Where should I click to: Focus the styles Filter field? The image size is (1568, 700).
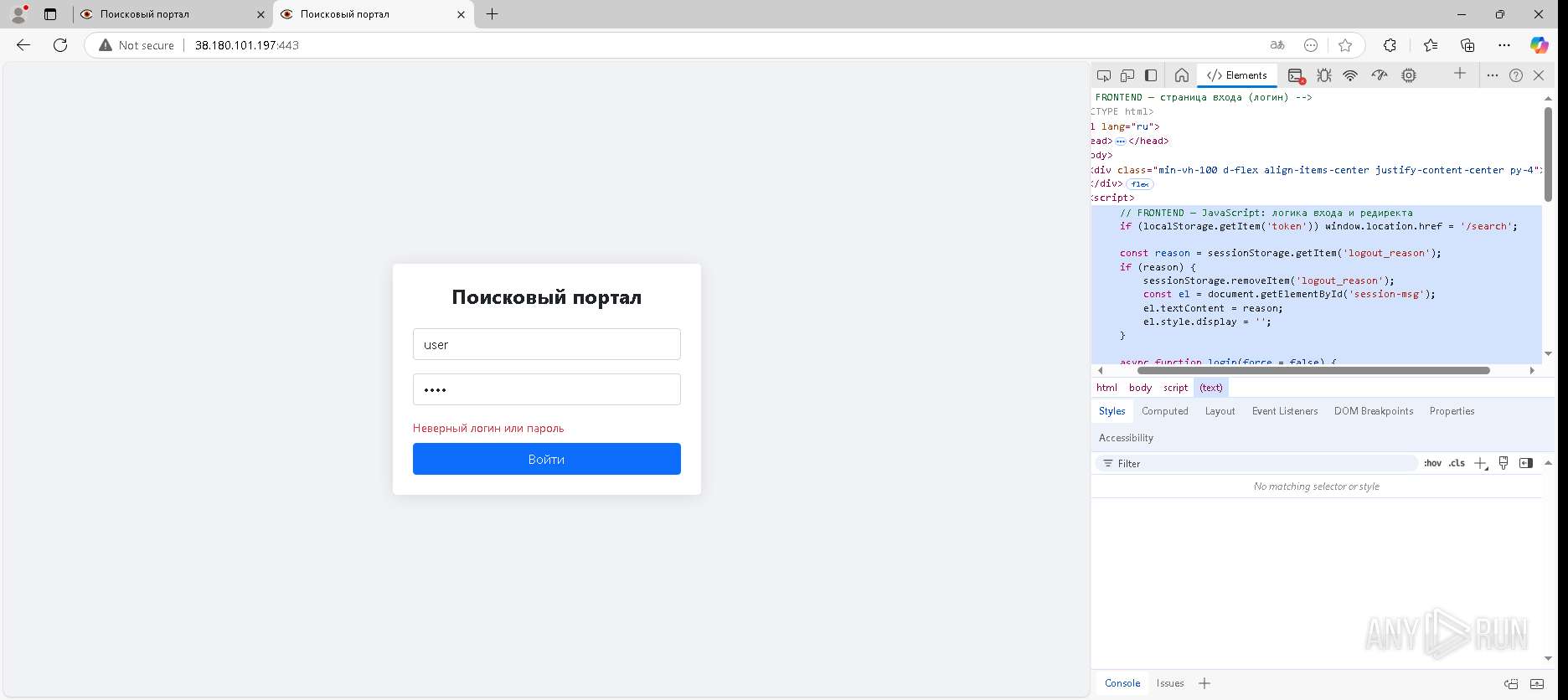(1256, 463)
